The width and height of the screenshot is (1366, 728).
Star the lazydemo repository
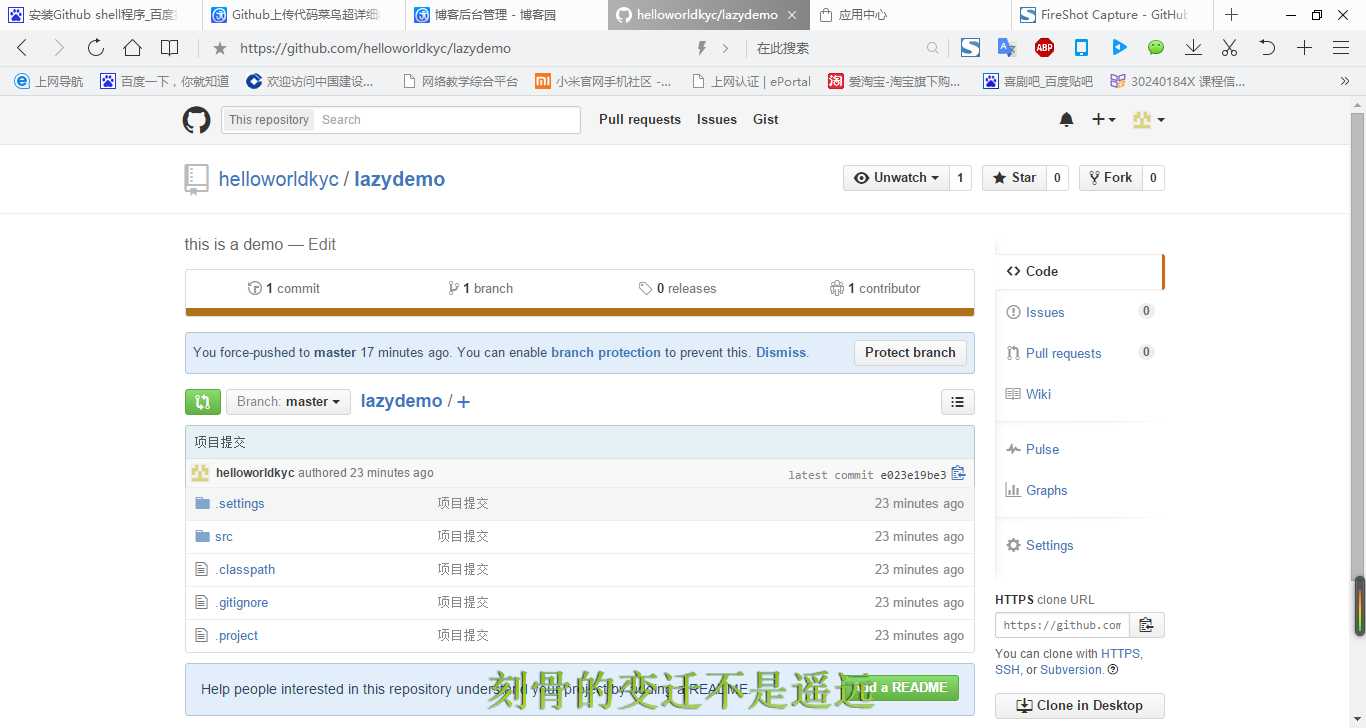[x=1014, y=178]
